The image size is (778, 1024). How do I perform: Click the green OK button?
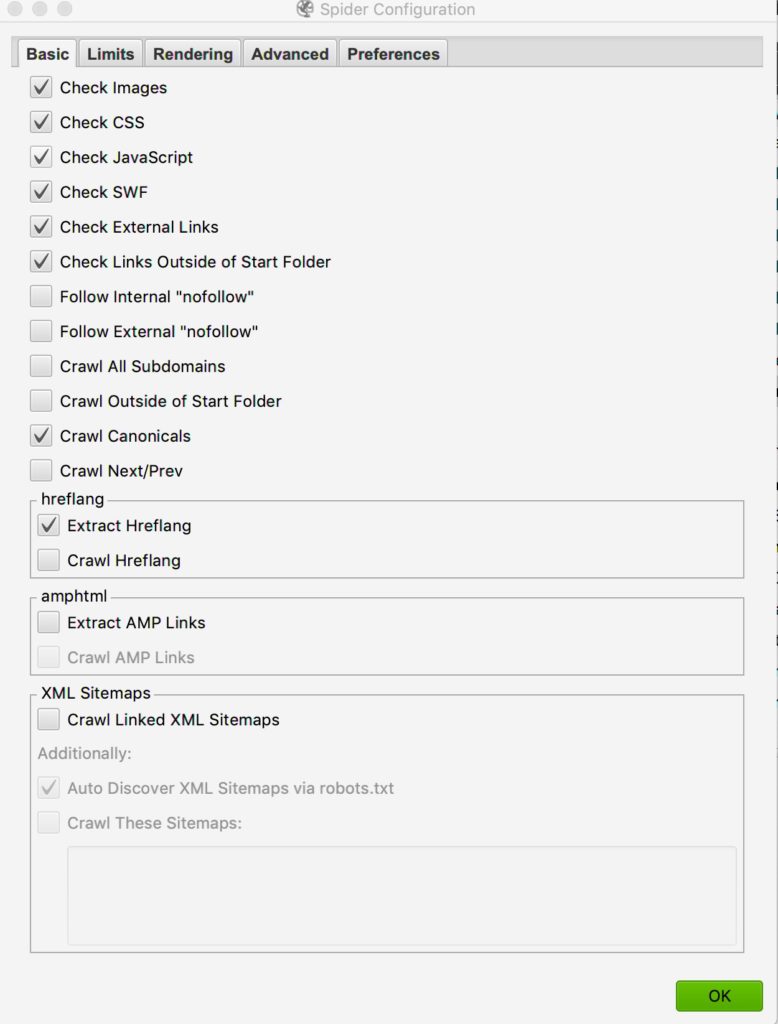click(x=719, y=995)
